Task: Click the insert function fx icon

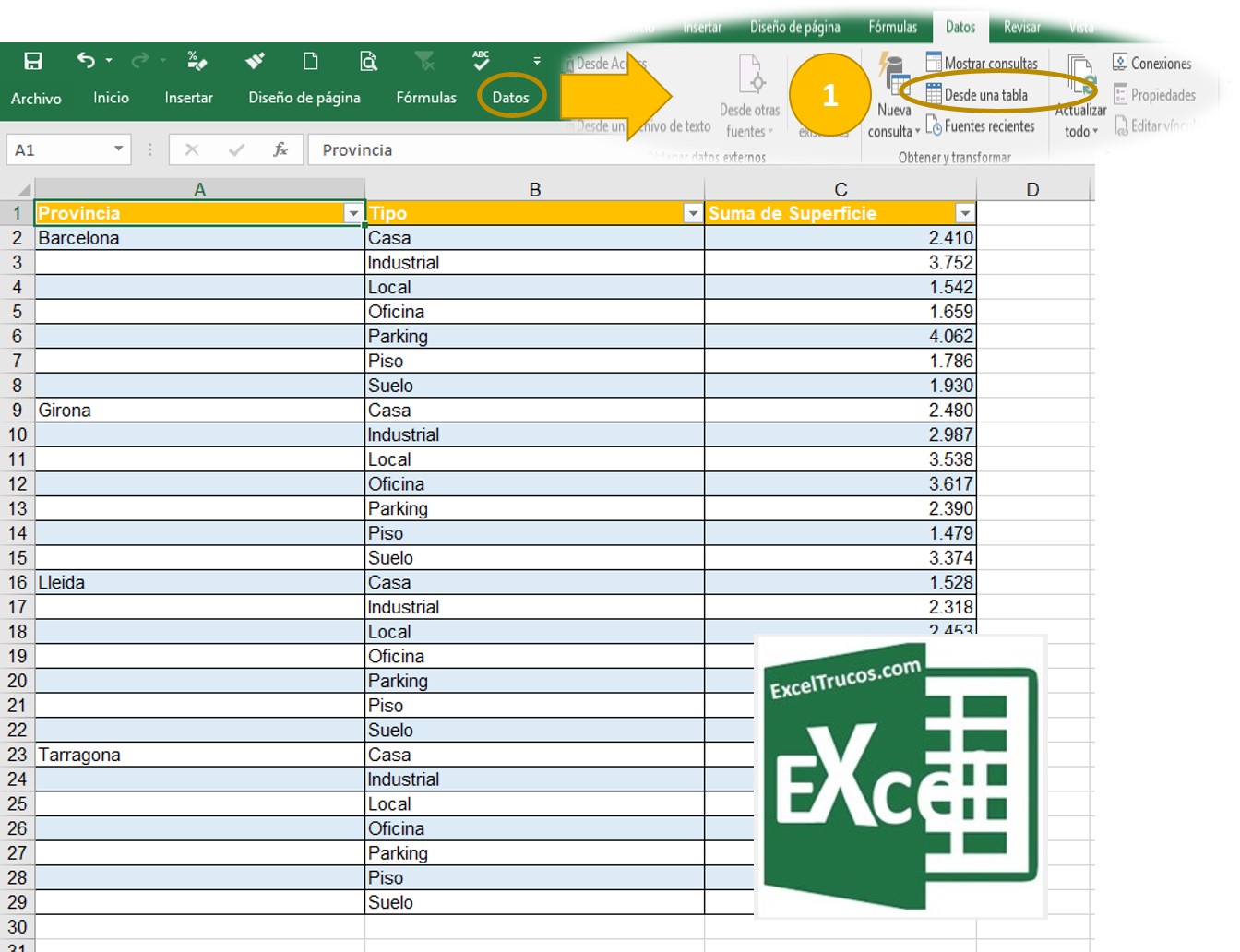Action: (x=280, y=149)
